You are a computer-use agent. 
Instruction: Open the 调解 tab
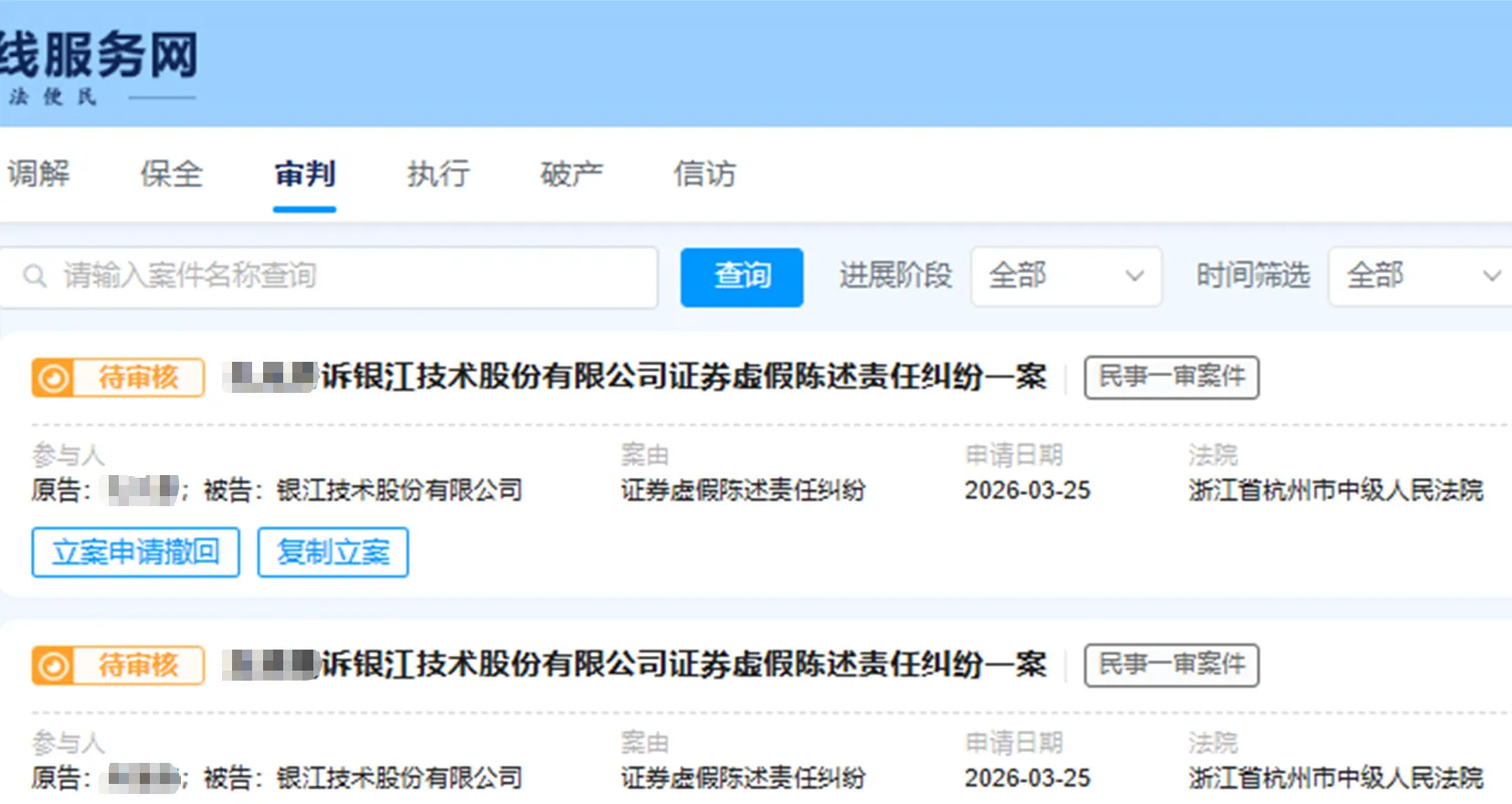tap(38, 174)
